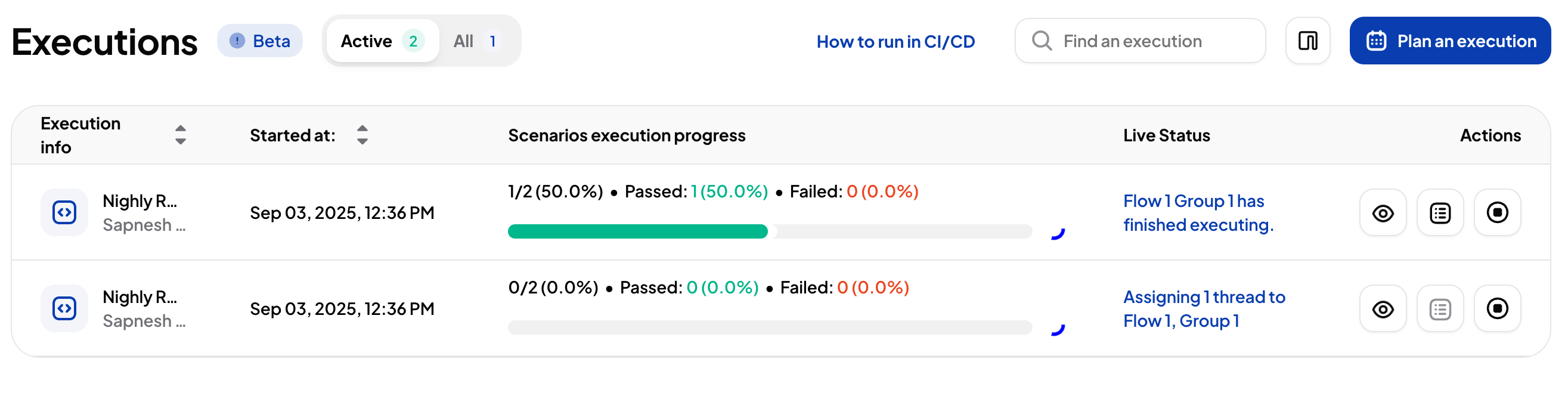
Task: Open the second execution's log list icon
Action: (x=1440, y=309)
